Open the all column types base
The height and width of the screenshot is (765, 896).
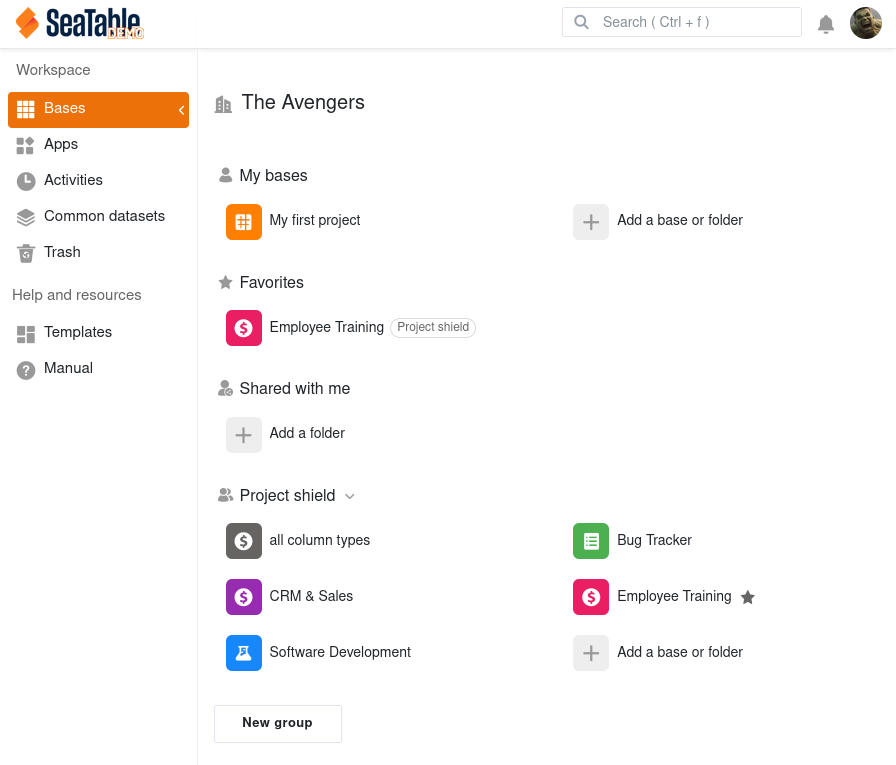pos(319,540)
